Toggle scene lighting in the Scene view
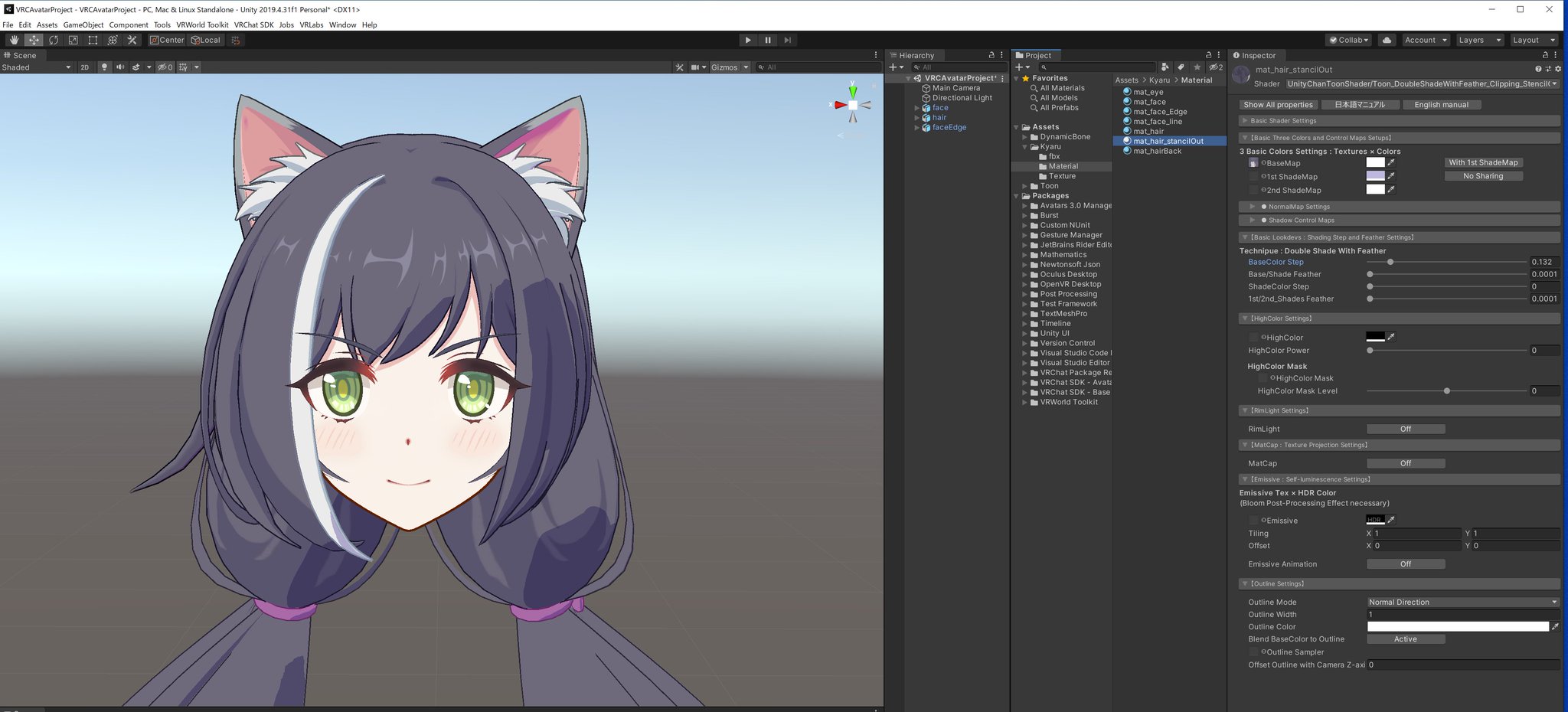 [x=103, y=67]
